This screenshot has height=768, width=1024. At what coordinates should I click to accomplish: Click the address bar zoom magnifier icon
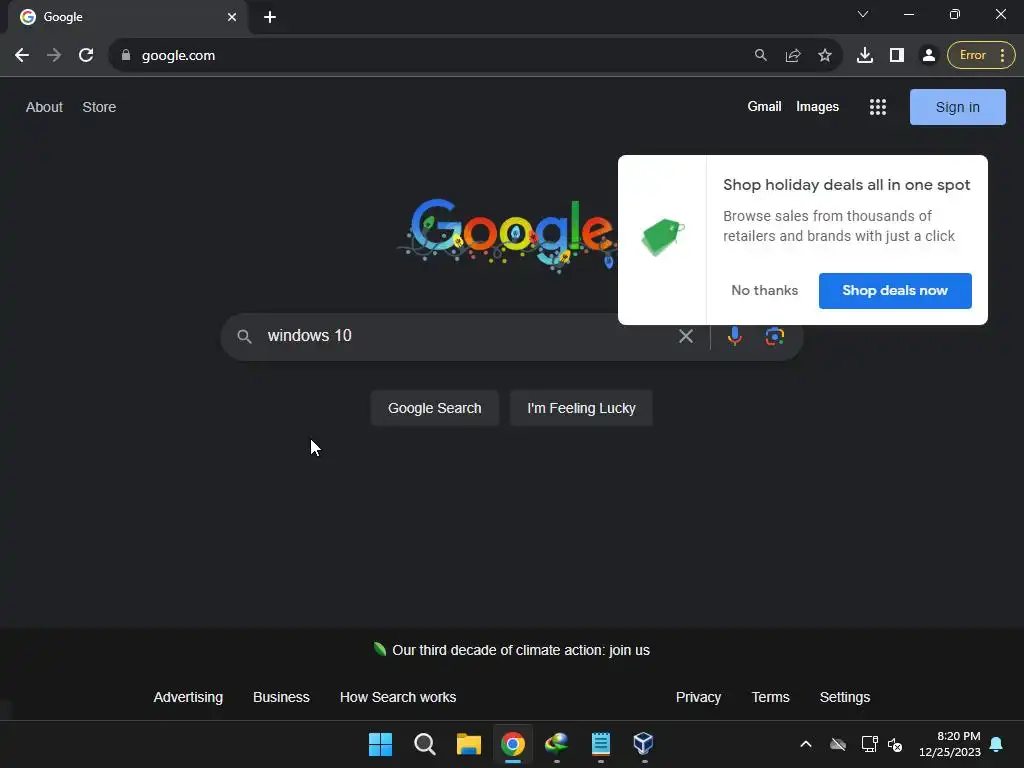[761, 56]
